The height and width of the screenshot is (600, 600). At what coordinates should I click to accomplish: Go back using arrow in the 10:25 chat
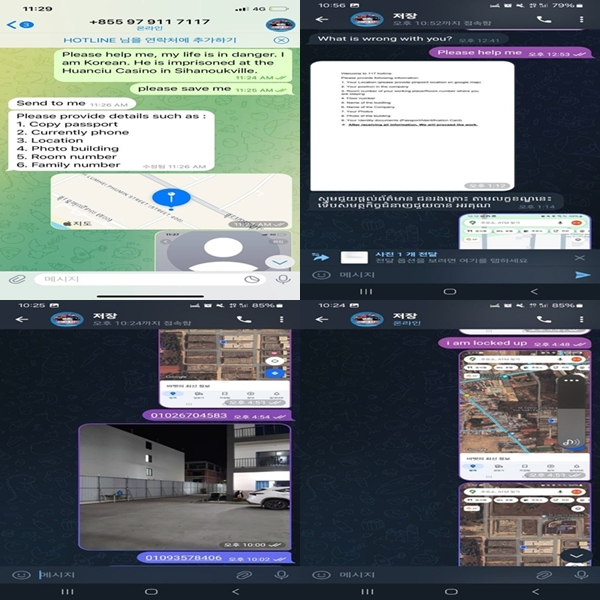(x=20, y=319)
